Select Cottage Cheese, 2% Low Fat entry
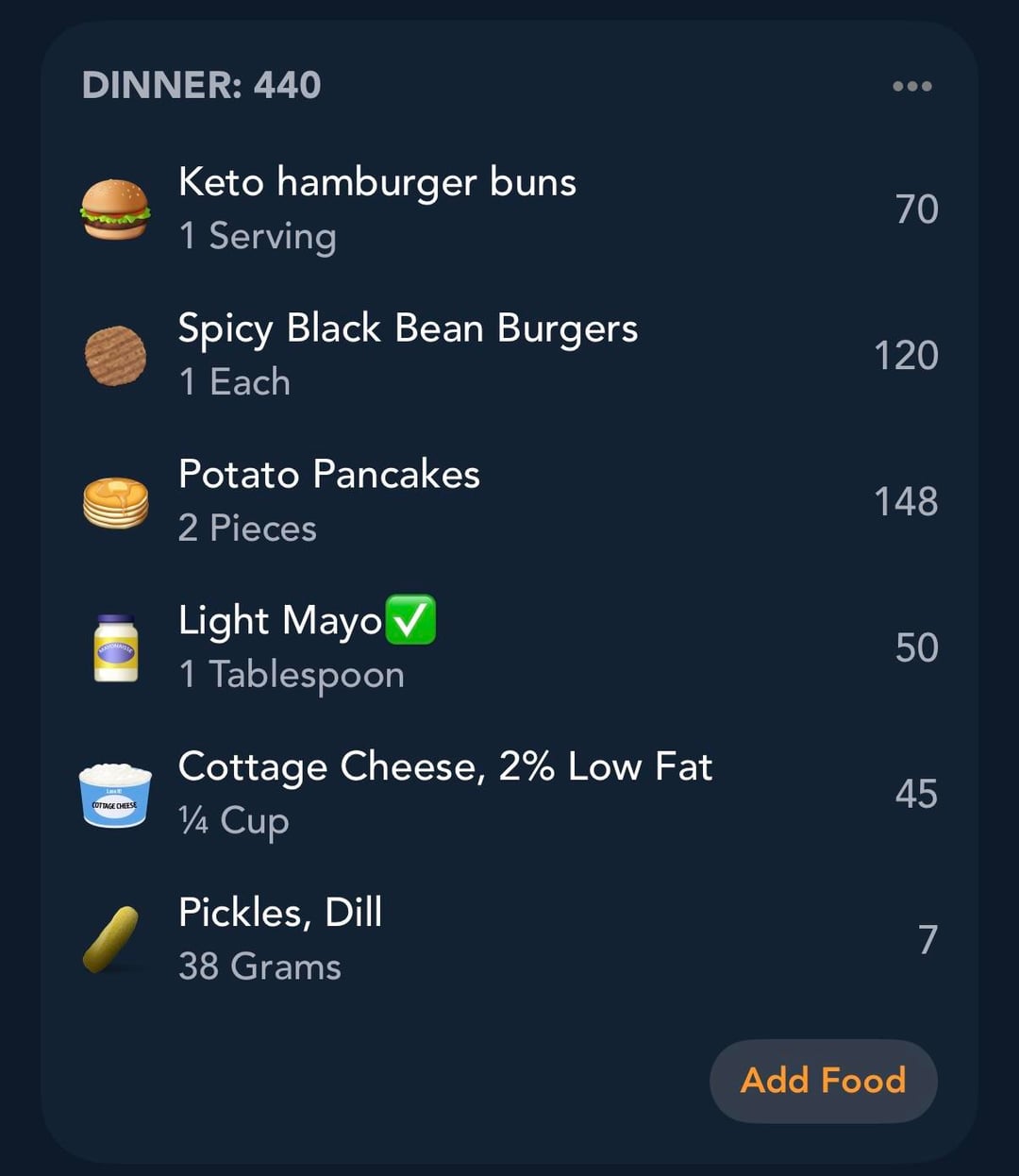This screenshot has height=1176, width=1019. click(x=444, y=767)
